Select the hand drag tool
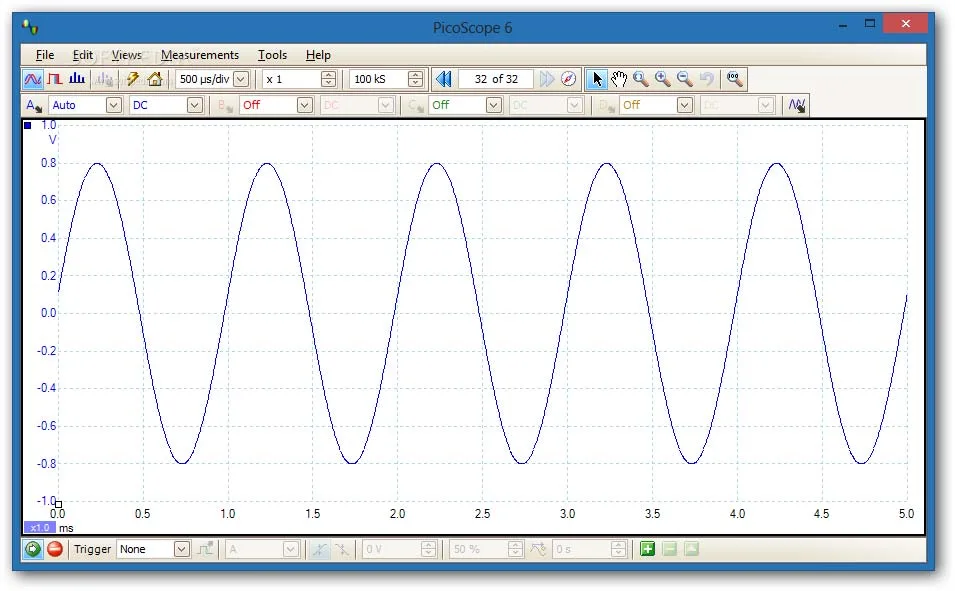This screenshot has width=955, height=591. [x=619, y=79]
